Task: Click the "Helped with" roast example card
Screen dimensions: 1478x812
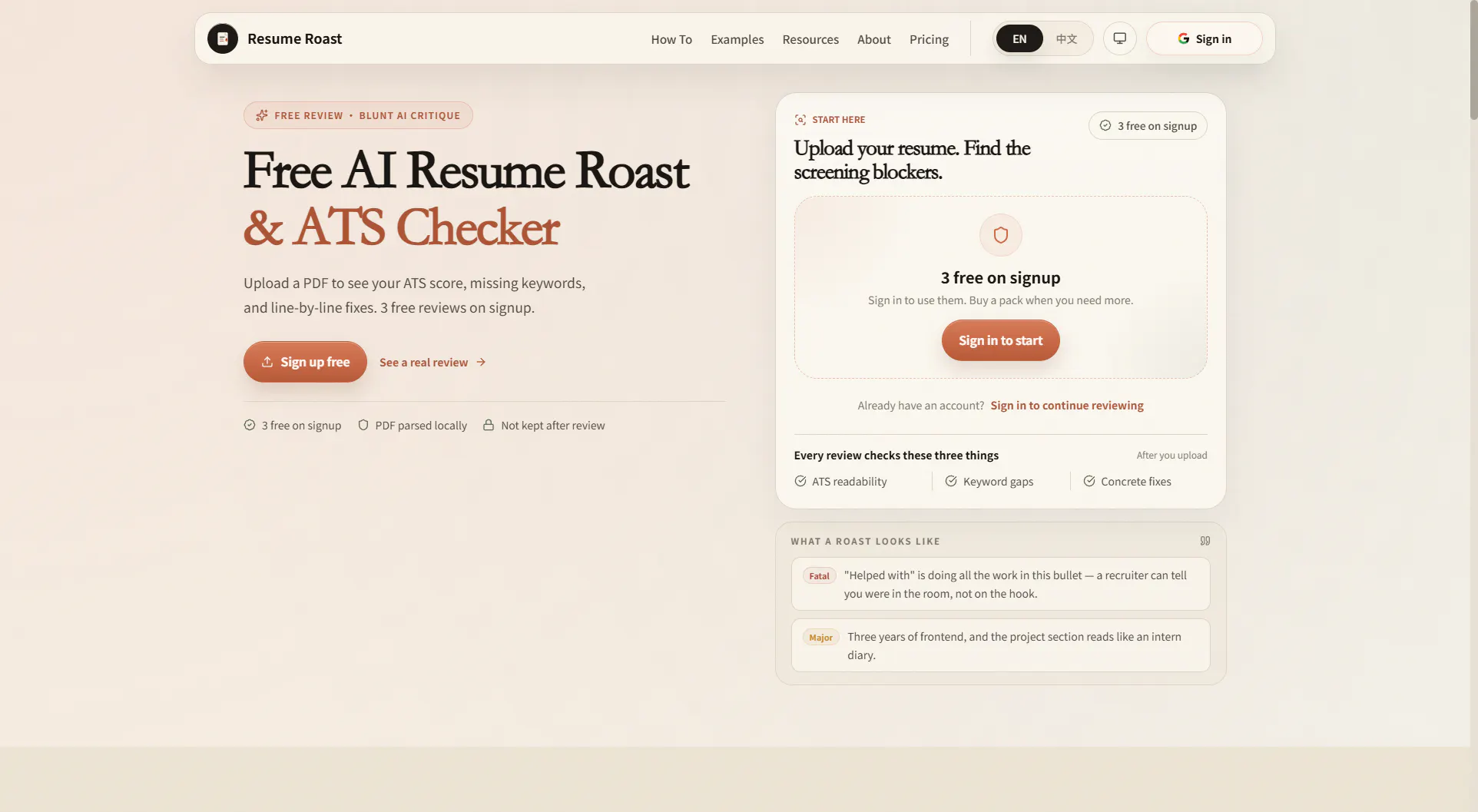Action: tap(1000, 584)
